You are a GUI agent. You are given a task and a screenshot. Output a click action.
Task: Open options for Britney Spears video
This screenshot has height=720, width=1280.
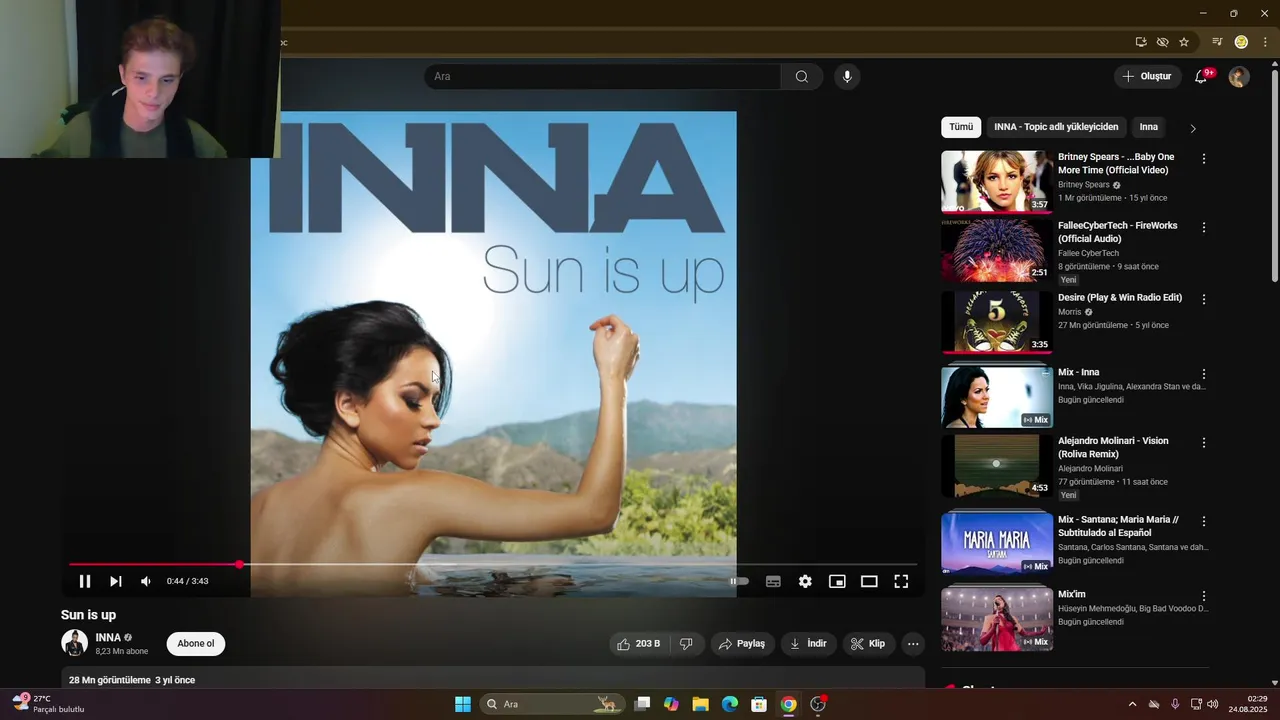click(1204, 159)
